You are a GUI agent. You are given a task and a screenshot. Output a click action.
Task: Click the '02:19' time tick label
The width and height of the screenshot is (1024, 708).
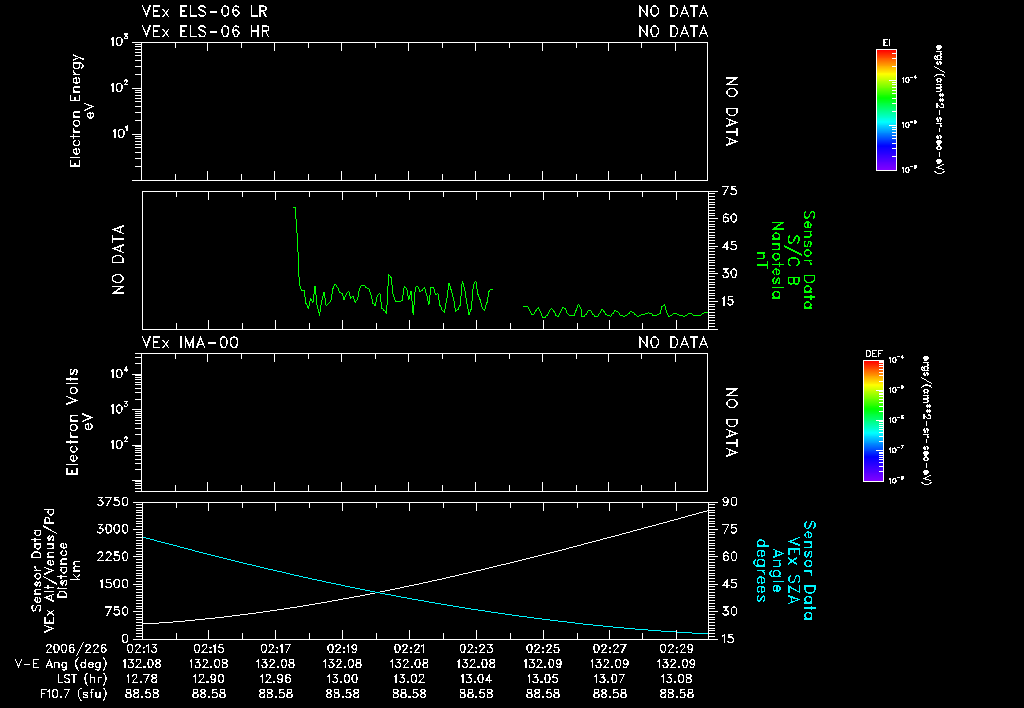click(342, 649)
